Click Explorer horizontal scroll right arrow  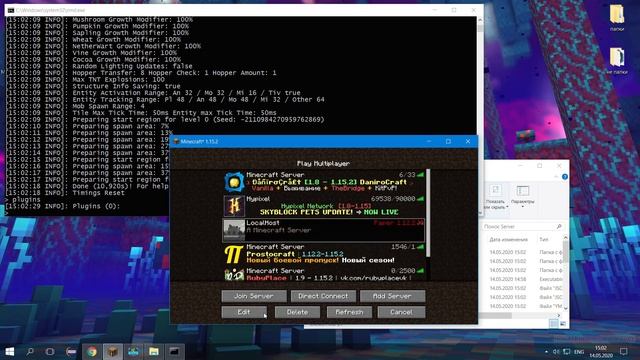coord(559,315)
